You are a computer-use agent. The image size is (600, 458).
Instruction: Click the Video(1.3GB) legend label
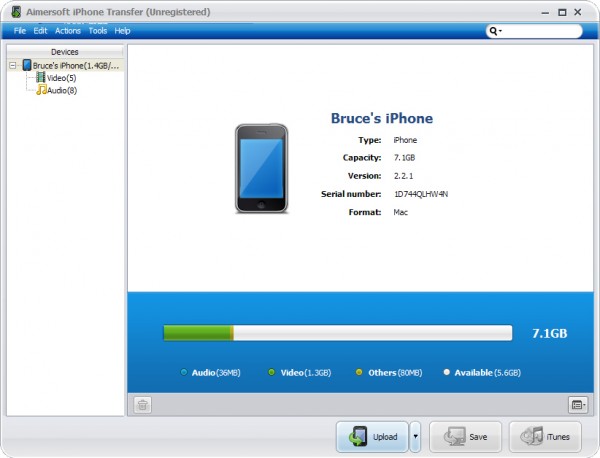[306, 373]
